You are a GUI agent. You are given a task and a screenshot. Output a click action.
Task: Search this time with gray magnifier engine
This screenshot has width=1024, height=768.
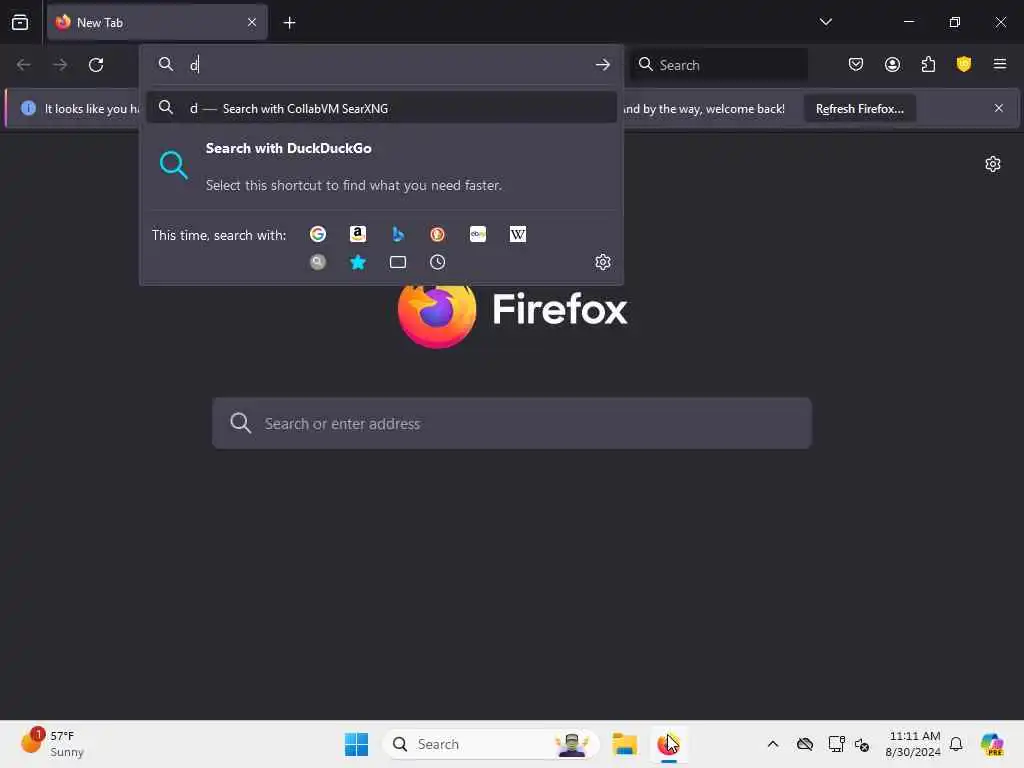tap(318, 262)
